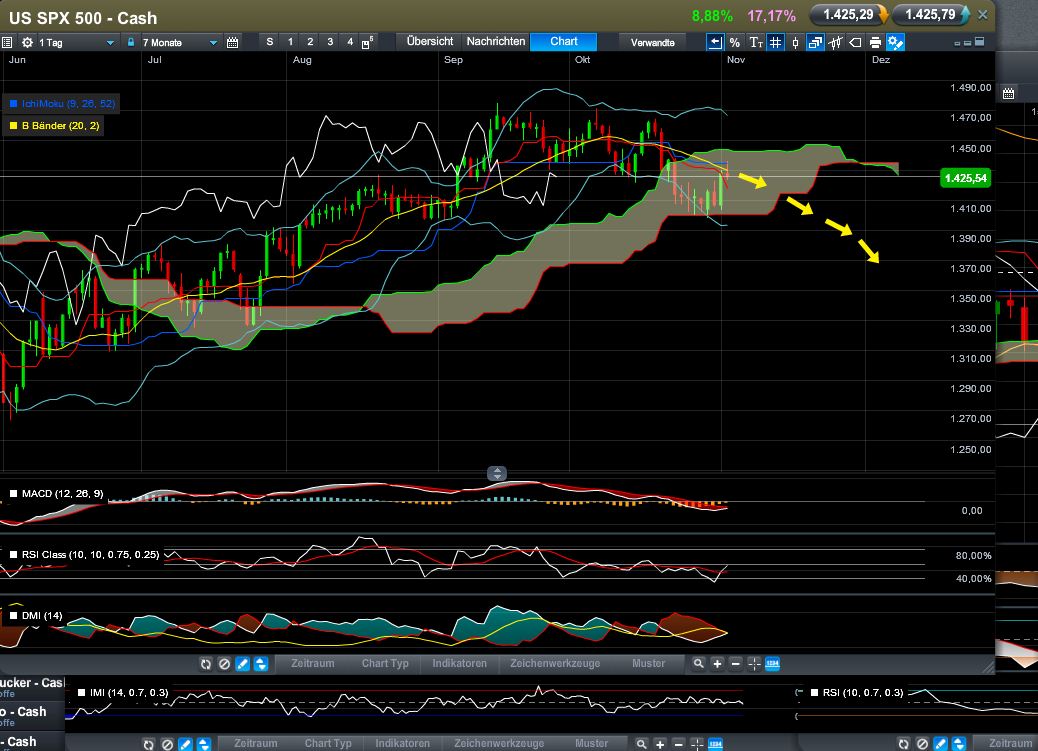Open the Chart Typ menu in main chart toolbar
The image size is (1038, 751).
(x=385, y=664)
